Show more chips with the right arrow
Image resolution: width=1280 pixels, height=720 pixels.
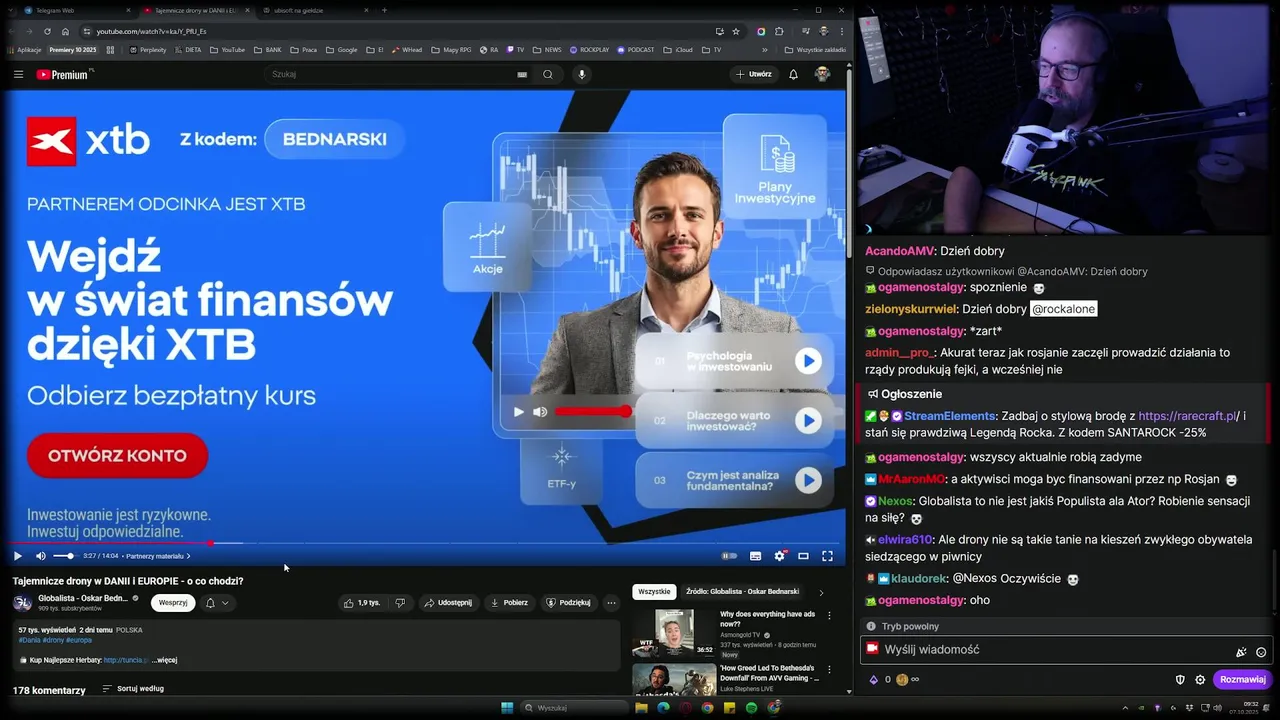tap(821, 592)
